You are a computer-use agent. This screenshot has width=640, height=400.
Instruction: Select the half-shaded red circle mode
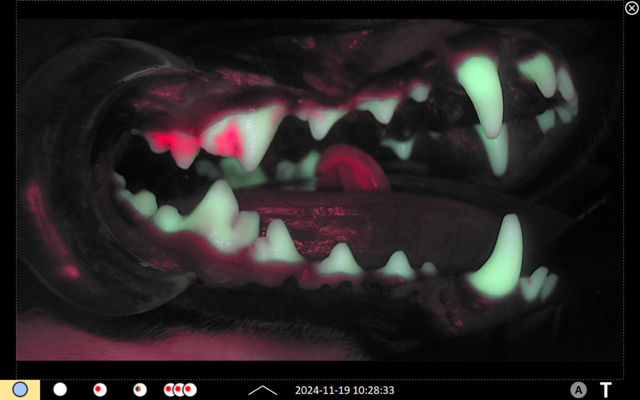(140, 389)
